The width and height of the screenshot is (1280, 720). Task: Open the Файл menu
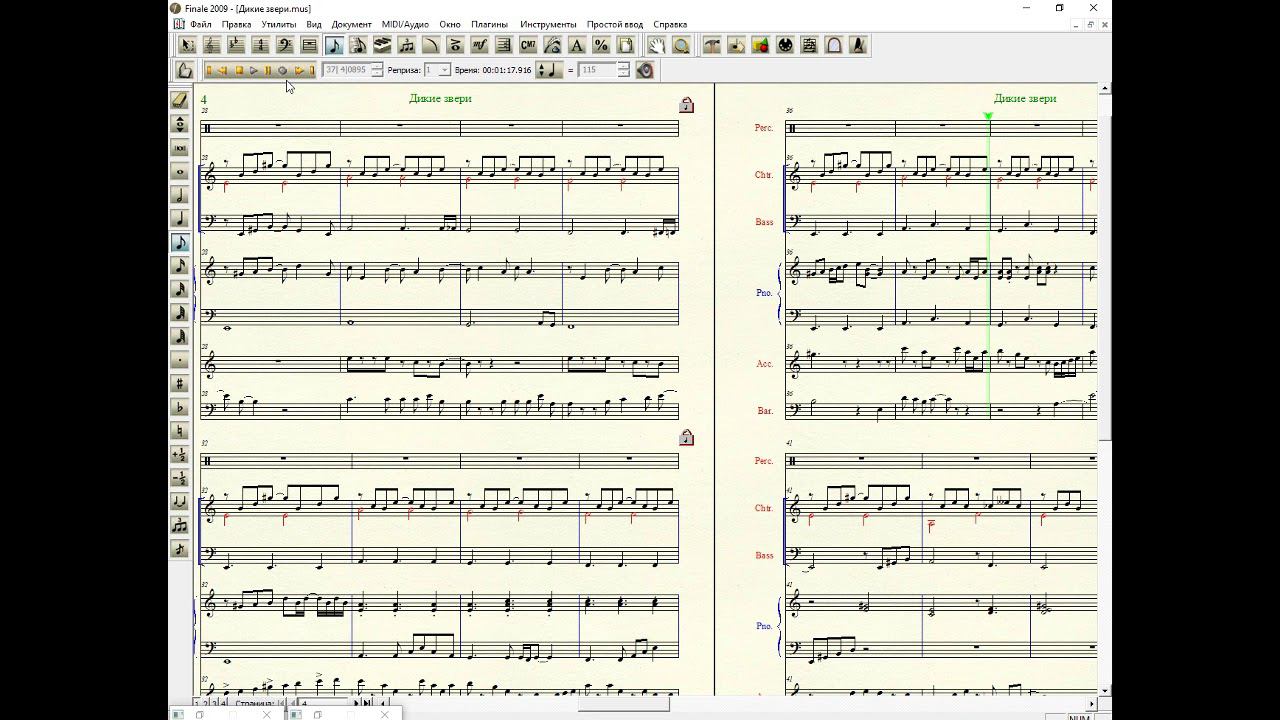[x=200, y=24]
